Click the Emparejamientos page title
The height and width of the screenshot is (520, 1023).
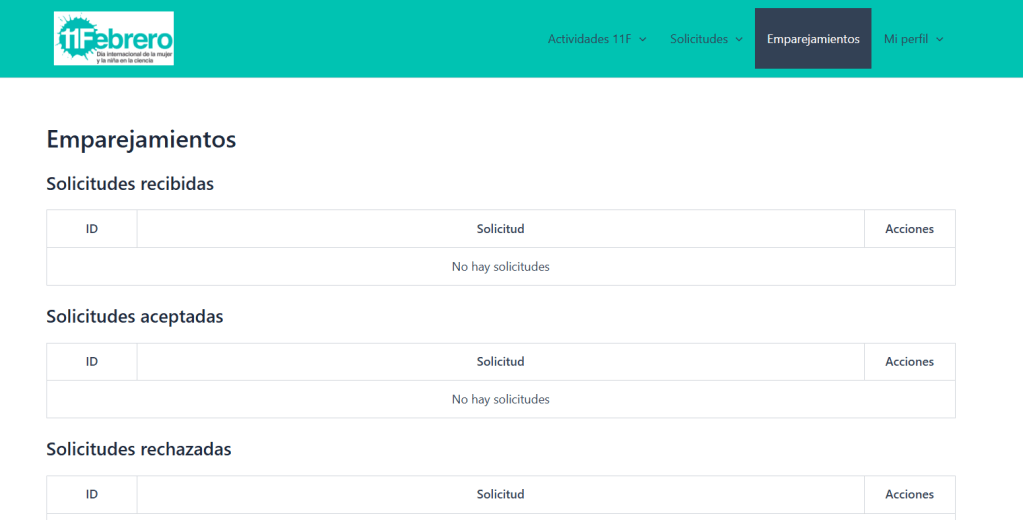coord(141,139)
